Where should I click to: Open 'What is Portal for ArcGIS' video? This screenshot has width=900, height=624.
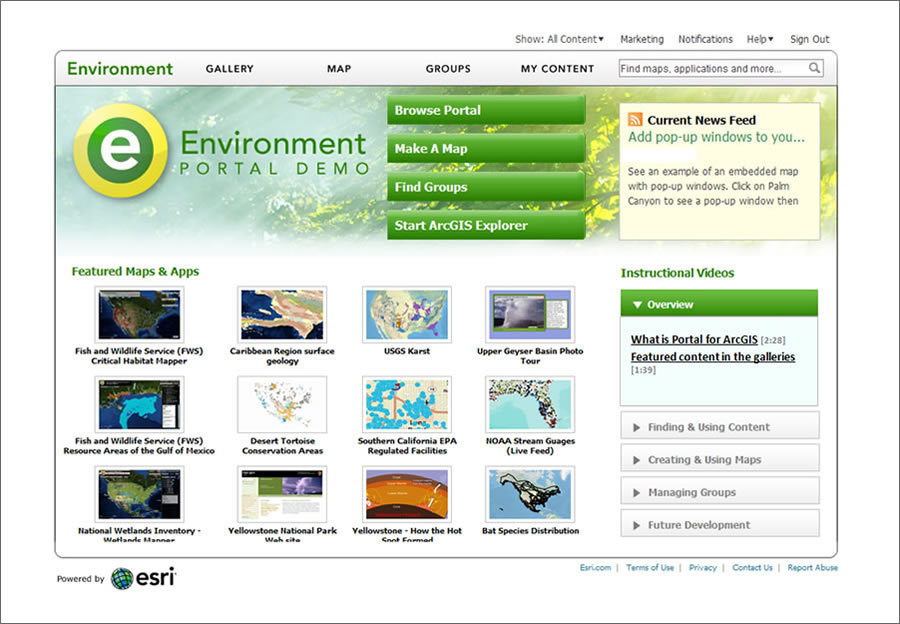coord(694,339)
